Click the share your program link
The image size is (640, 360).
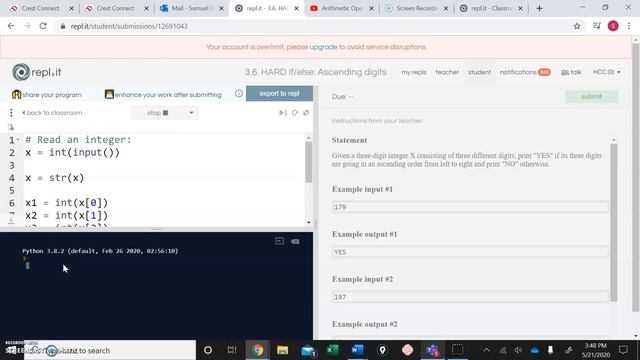point(52,95)
